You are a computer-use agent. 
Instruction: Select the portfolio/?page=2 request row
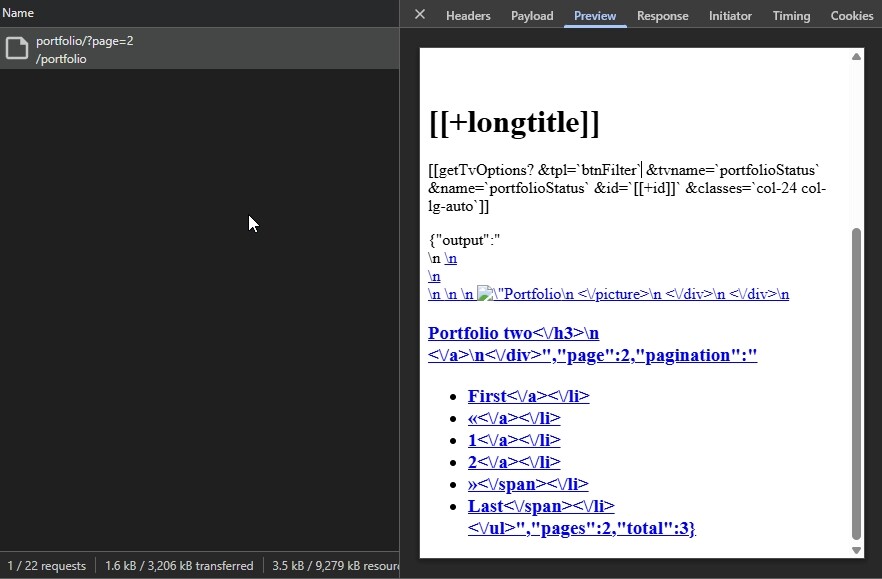(199, 49)
